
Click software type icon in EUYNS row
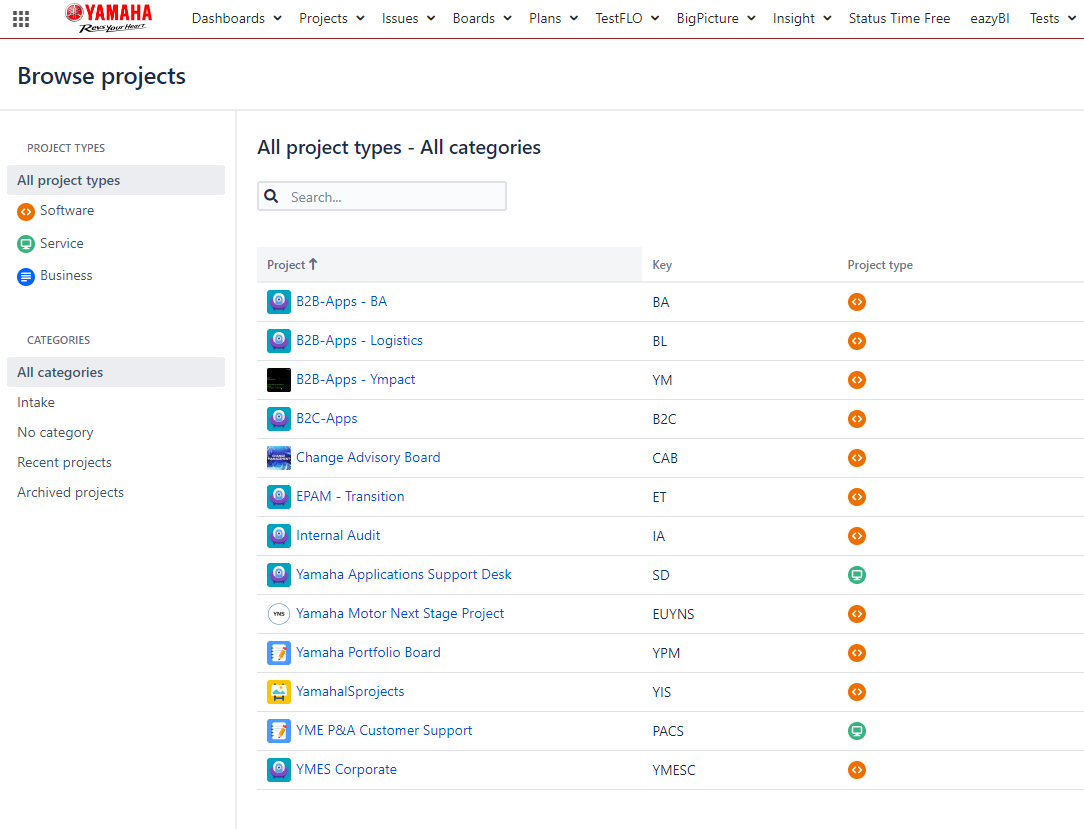coord(857,614)
